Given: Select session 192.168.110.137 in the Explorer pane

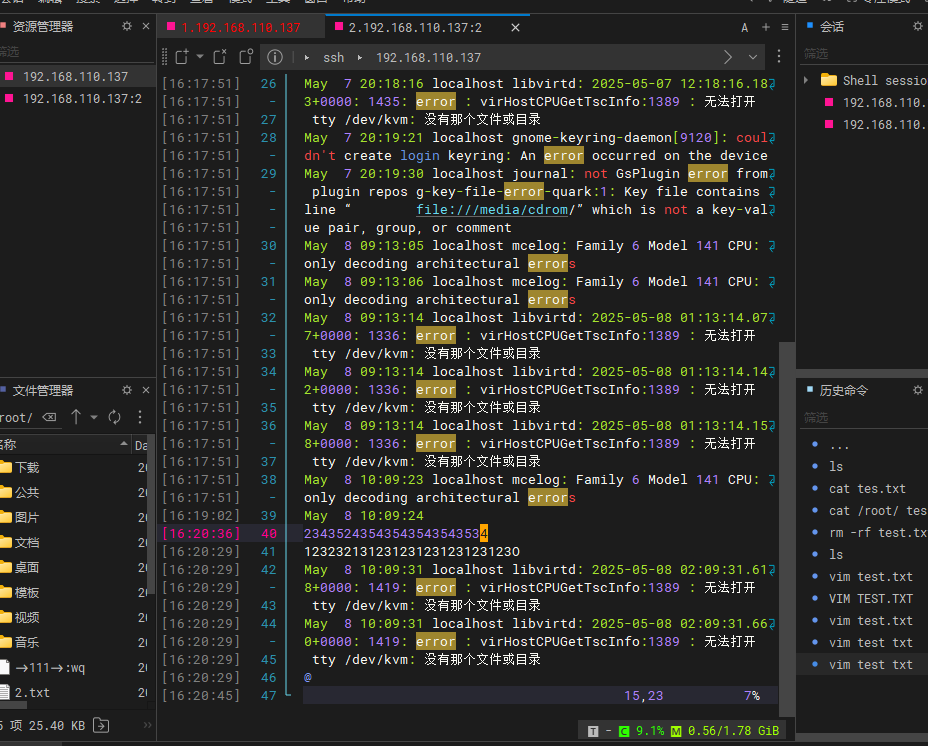Looking at the screenshot, I should [75, 76].
